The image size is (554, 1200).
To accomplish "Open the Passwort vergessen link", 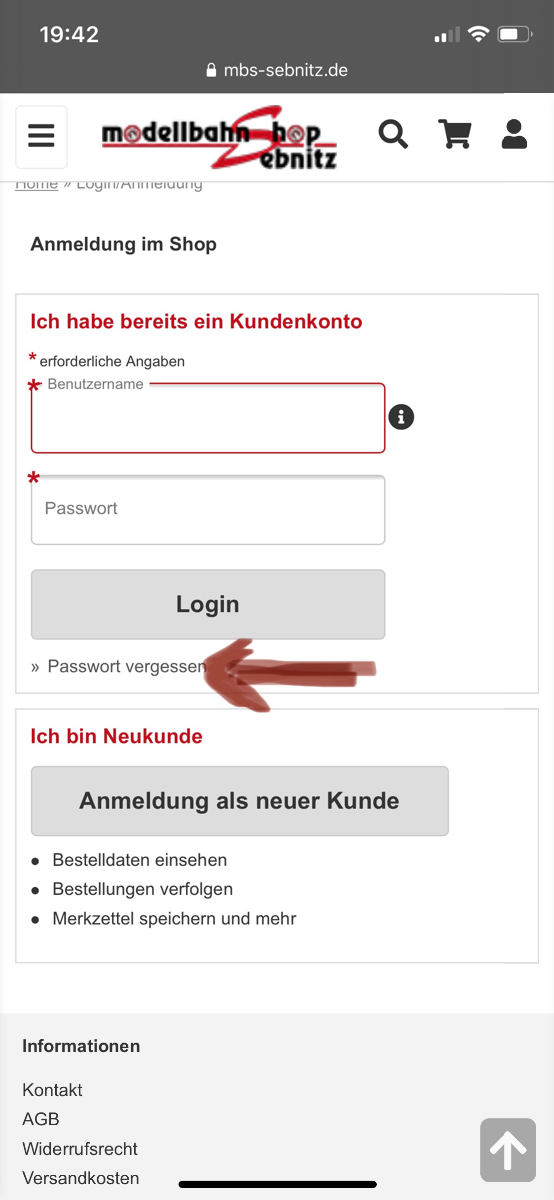I will point(126,666).
